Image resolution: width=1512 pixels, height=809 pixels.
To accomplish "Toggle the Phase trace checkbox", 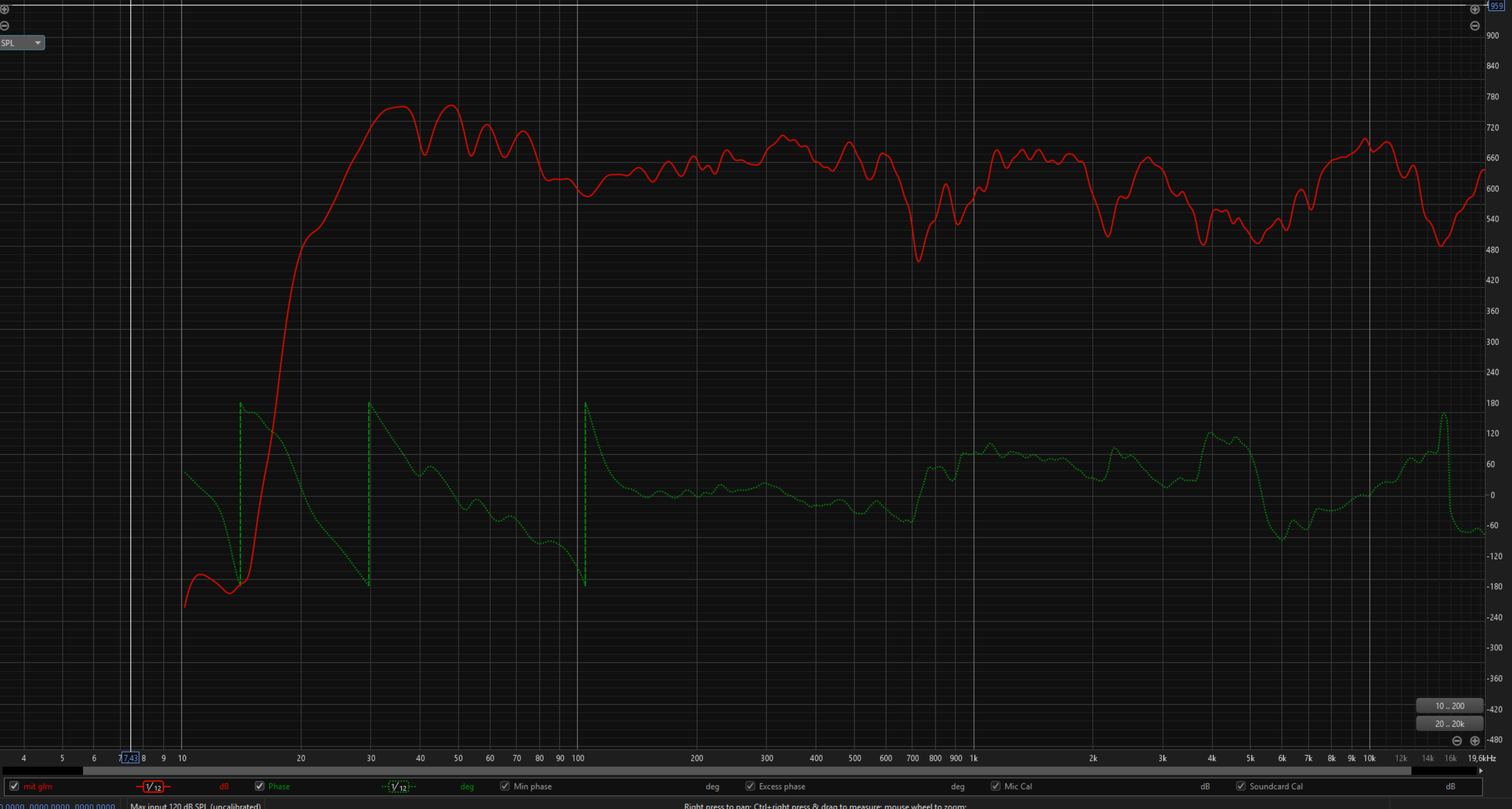I will coord(259,786).
